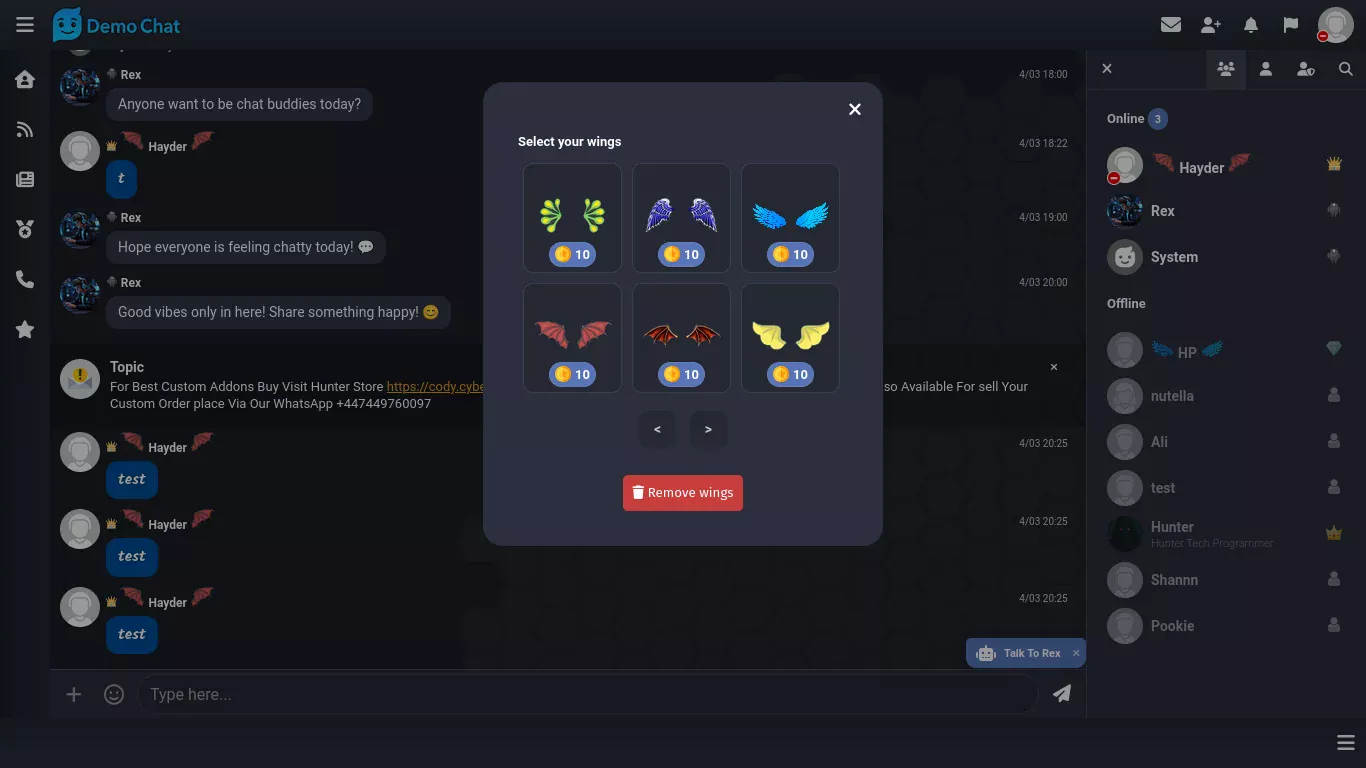Go to next wings page arrow
The height and width of the screenshot is (768, 1366).
coord(708,430)
